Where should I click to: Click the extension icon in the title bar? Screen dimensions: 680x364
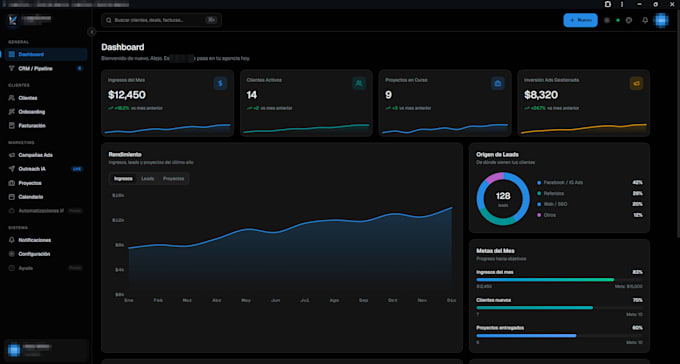tap(608, 4)
